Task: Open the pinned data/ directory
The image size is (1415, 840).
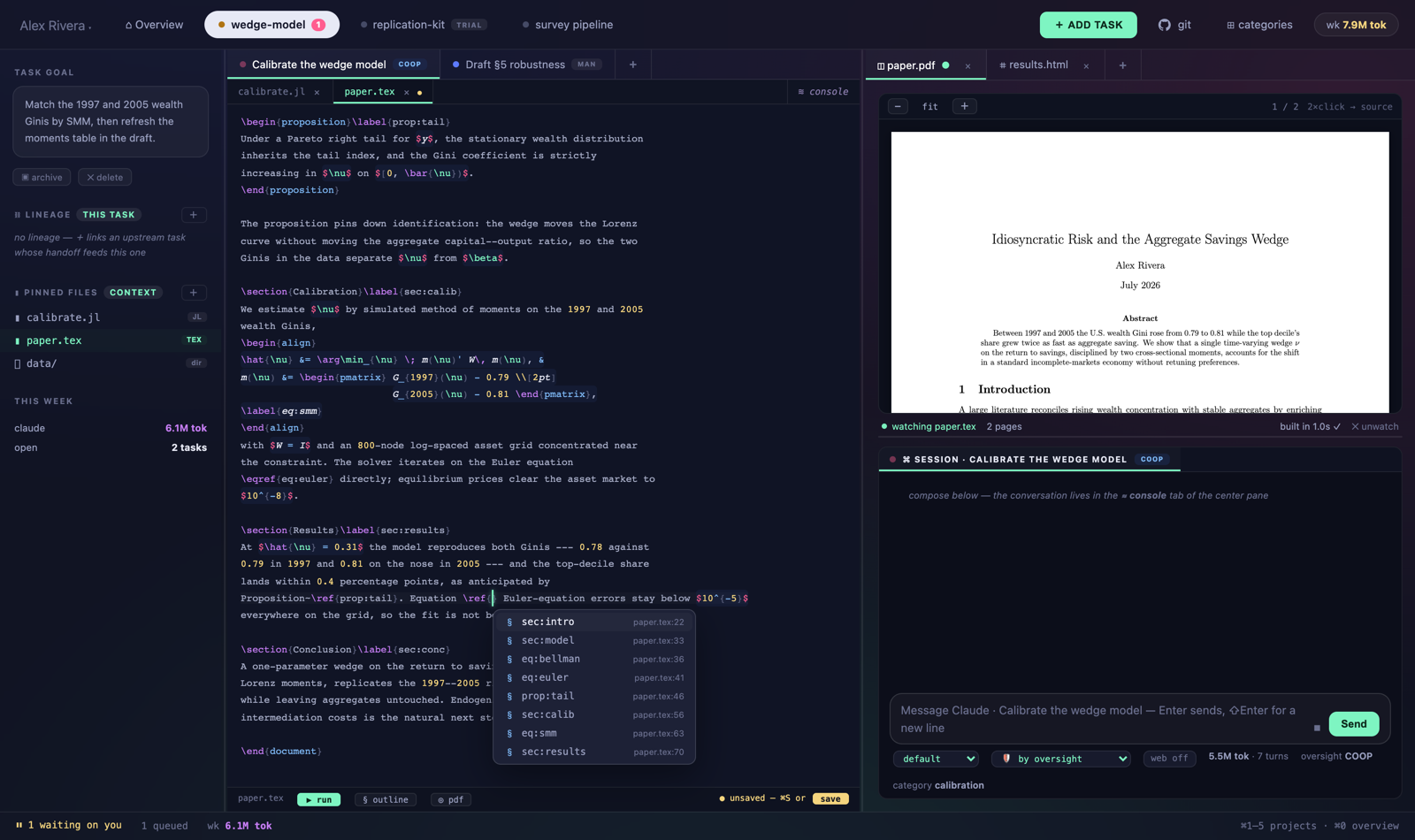Action: (x=111, y=363)
